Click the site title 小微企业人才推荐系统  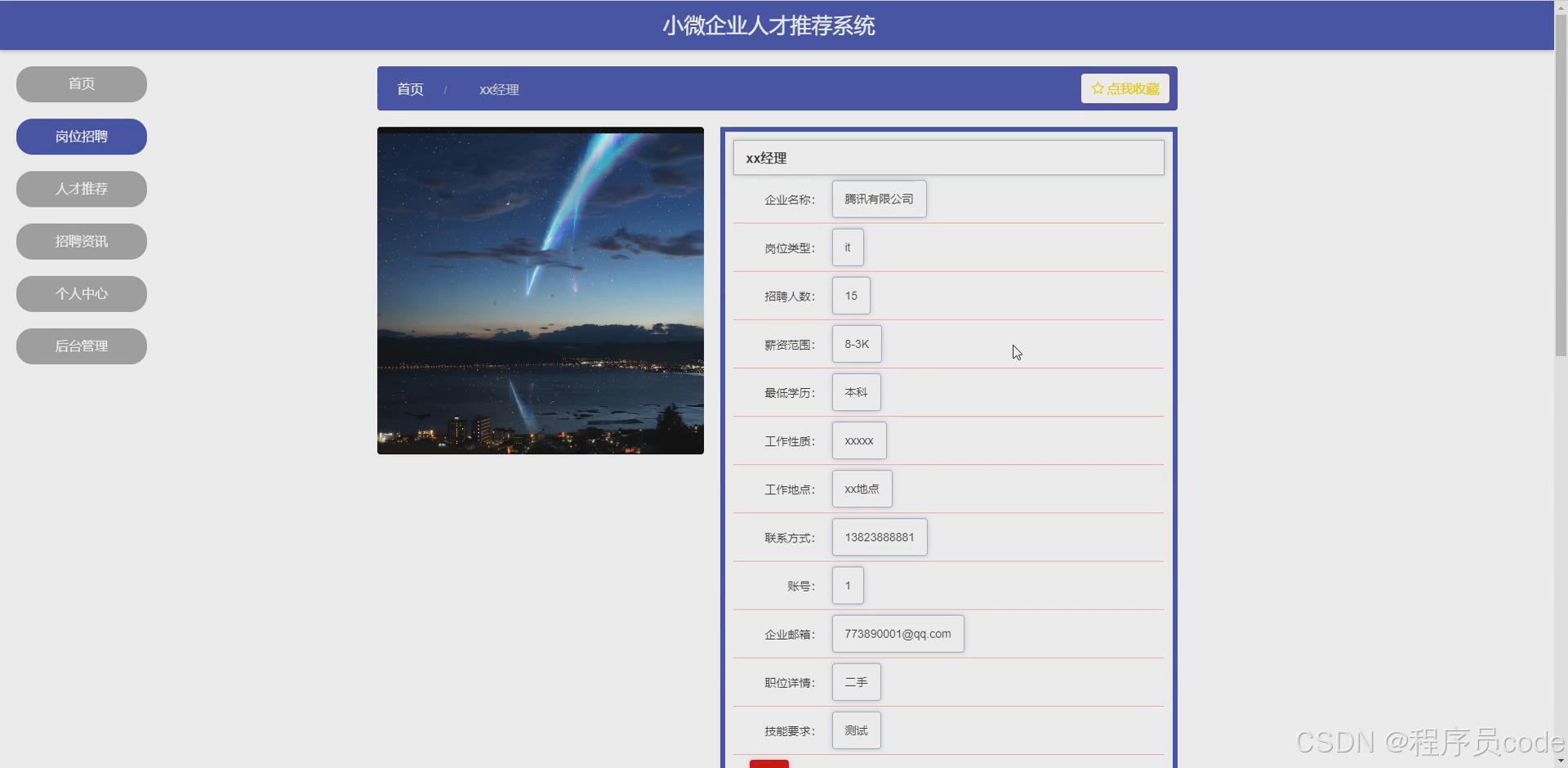tap(768, 25)
